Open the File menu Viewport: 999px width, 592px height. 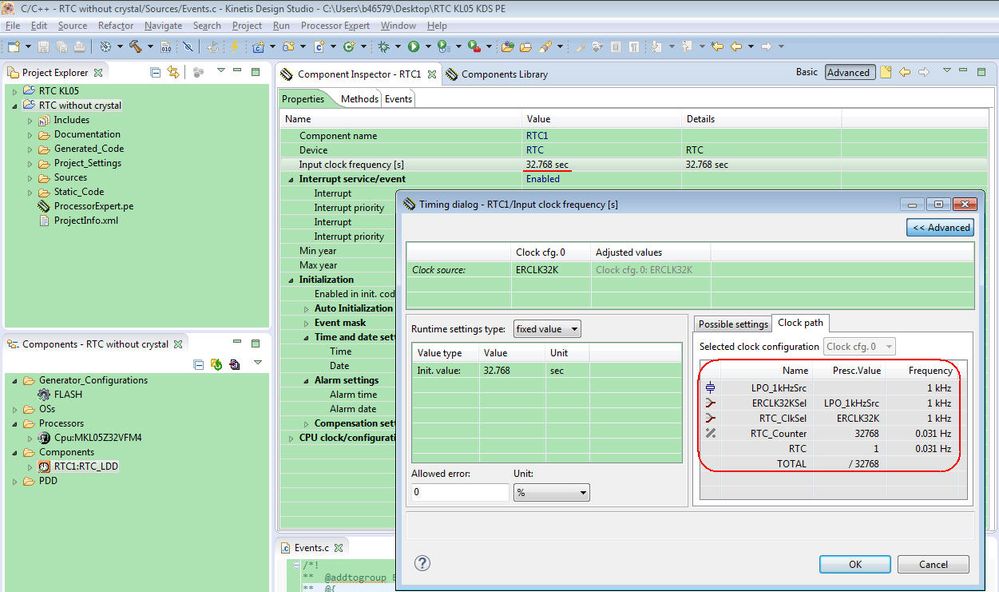pos(13,25)
